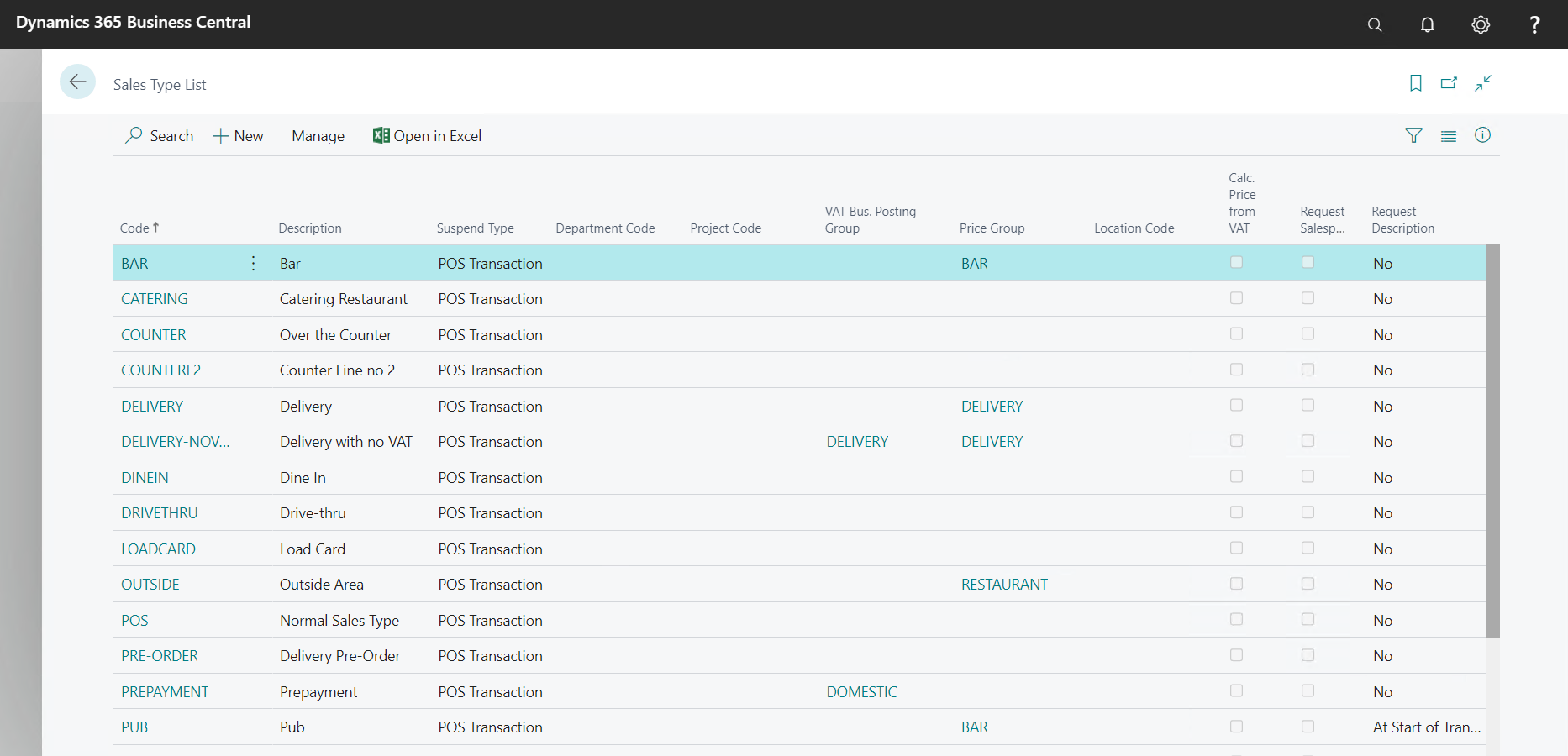
Task: Click Dynamics 365 Business Central title
Action: 133,23
